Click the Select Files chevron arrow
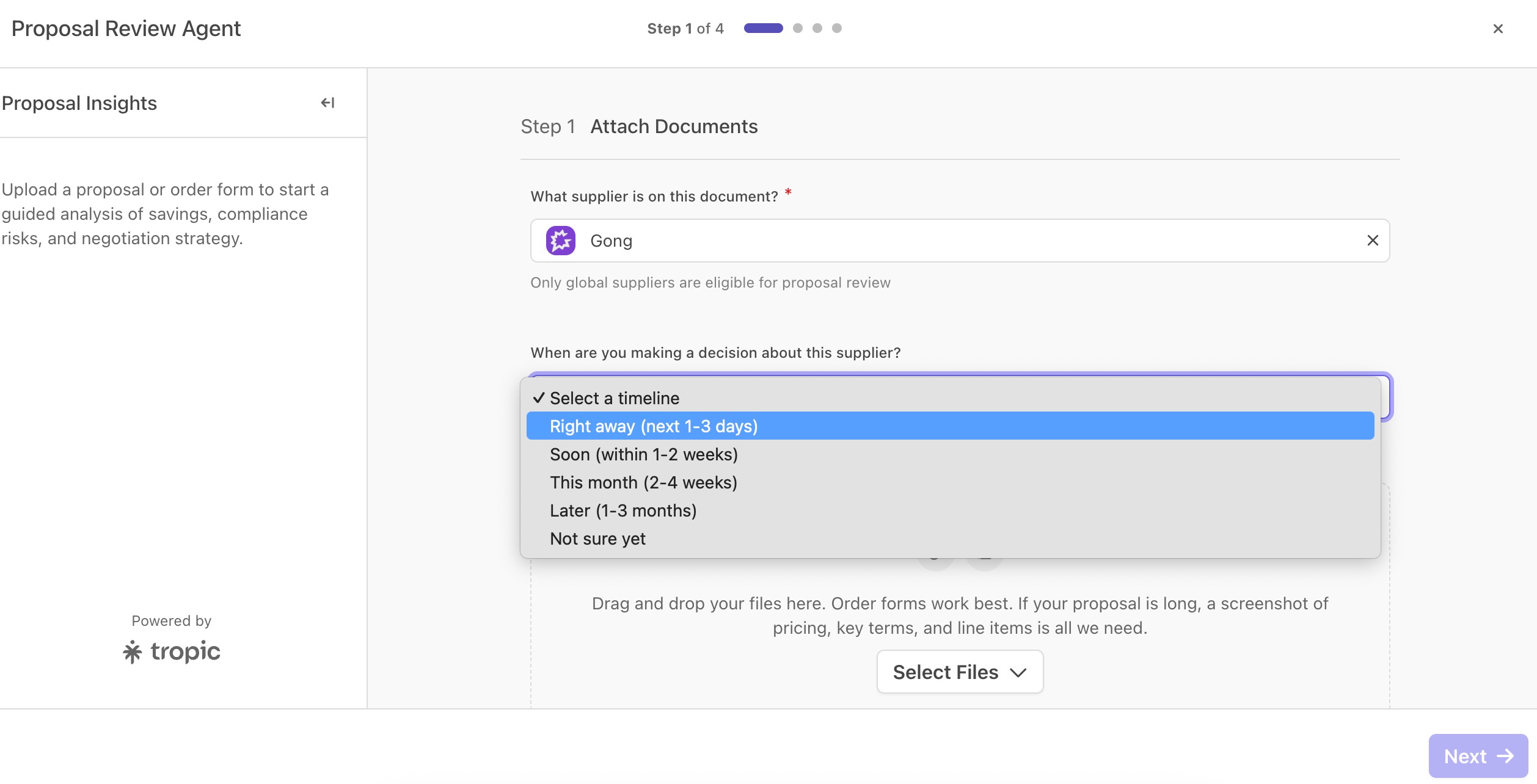This screenshot has height=784, width=1537. pyautogui.click(x=1018, y=672)
